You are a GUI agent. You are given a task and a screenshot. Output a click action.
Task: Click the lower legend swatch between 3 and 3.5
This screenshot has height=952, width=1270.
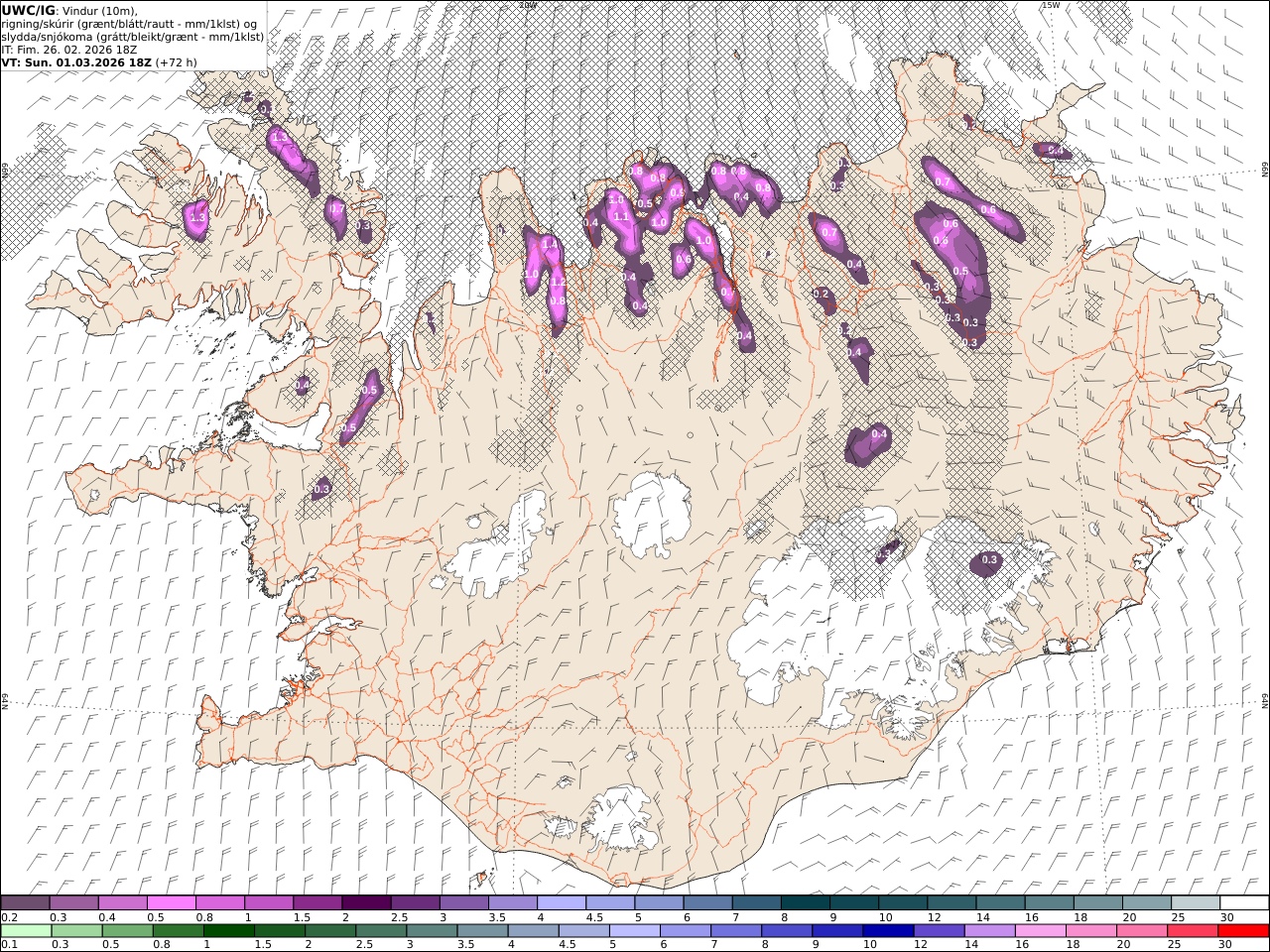click(431, 930)
